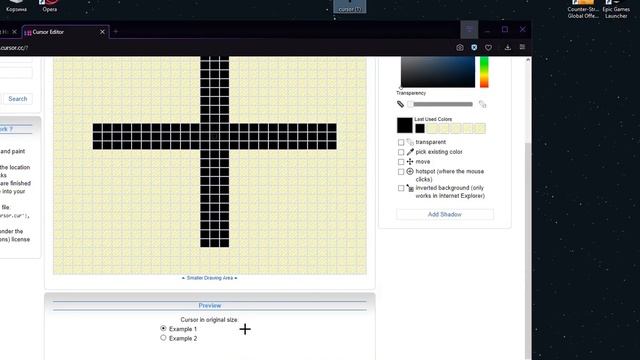Viewport: 640px width, 360px height.
Task: Click the 'Transparency' label
Action: (411, 93)
